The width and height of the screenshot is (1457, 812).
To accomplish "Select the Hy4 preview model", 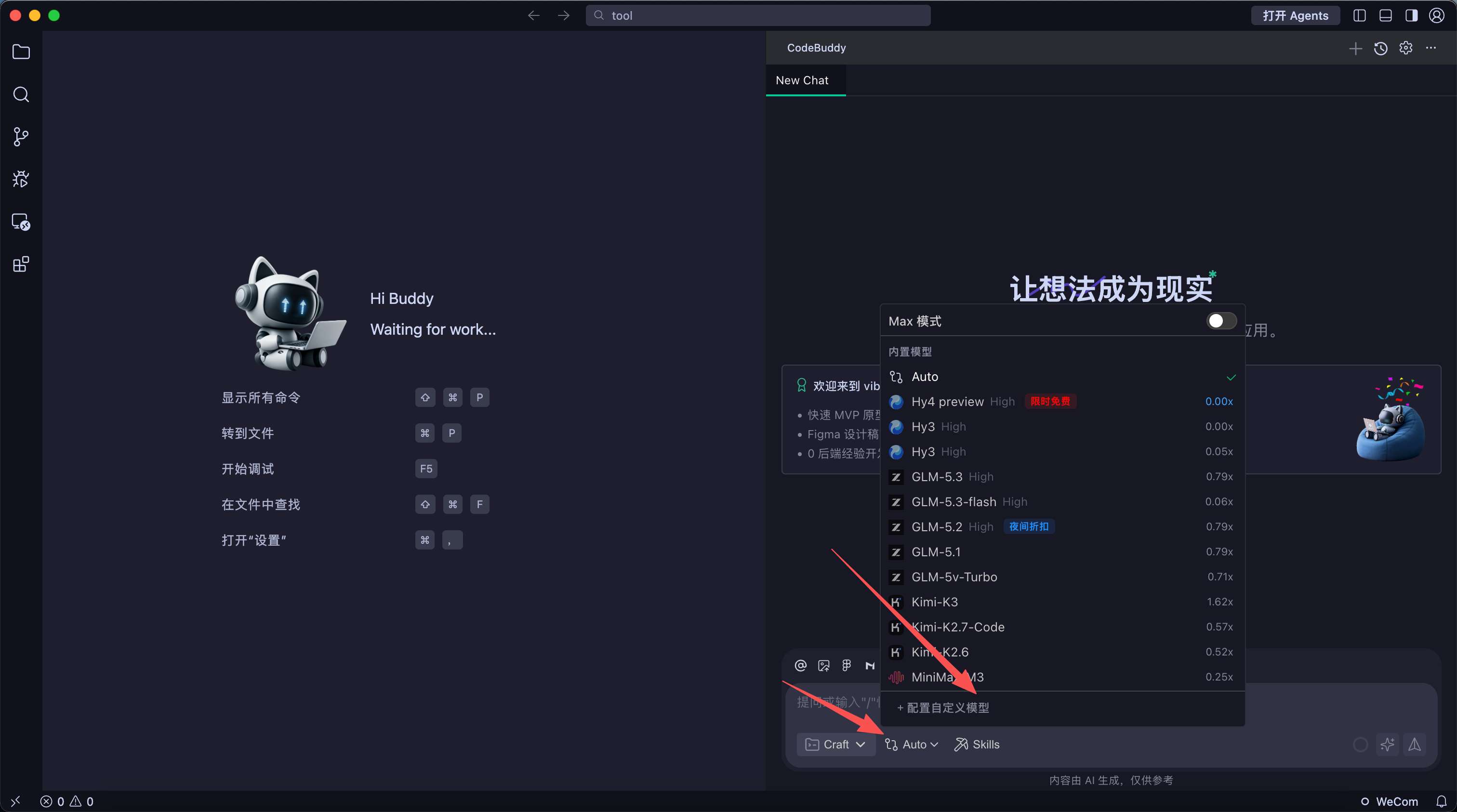I will [1062, 402].
